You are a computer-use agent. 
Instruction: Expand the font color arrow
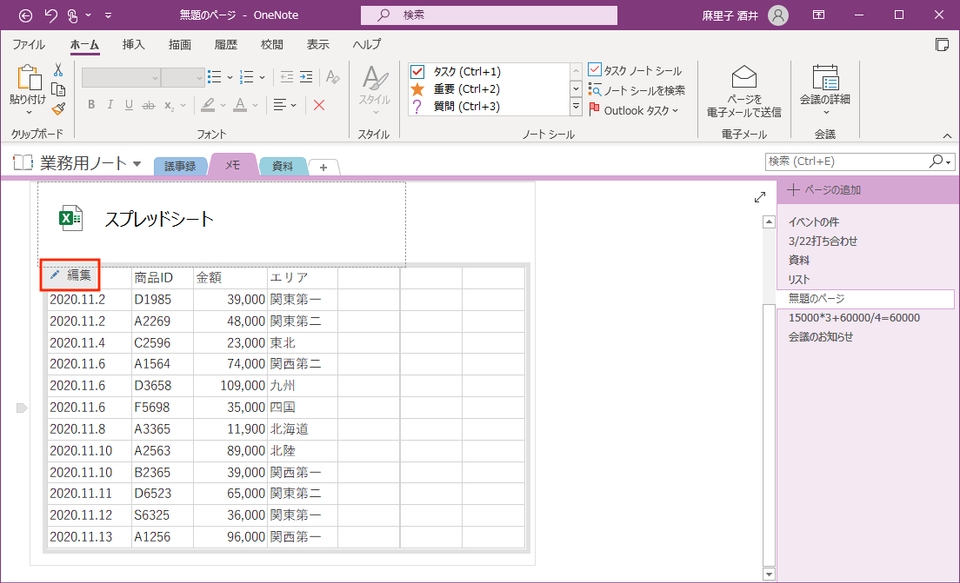[255, 105]
